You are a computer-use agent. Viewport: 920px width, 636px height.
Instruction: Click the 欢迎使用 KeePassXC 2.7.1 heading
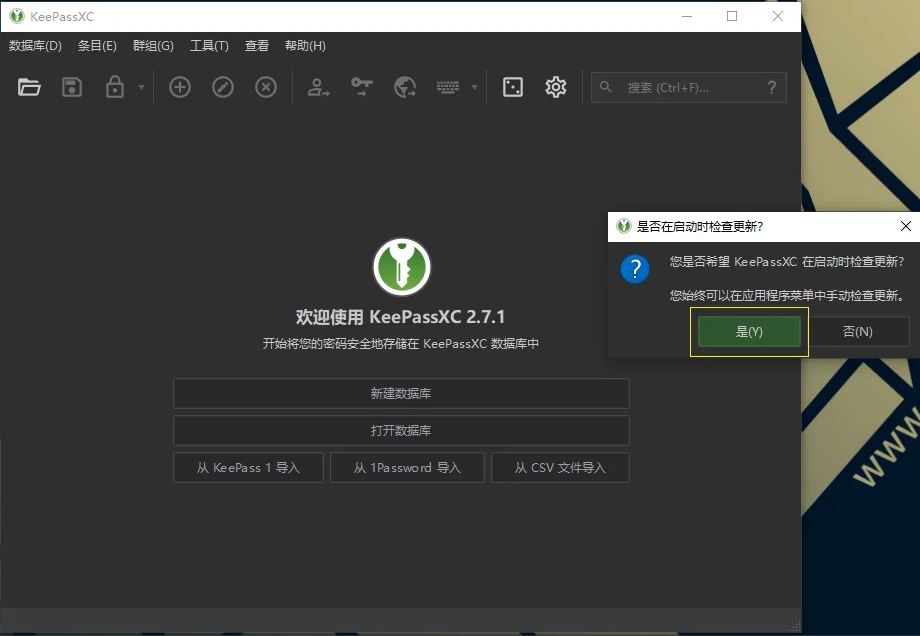pos(401,317)
